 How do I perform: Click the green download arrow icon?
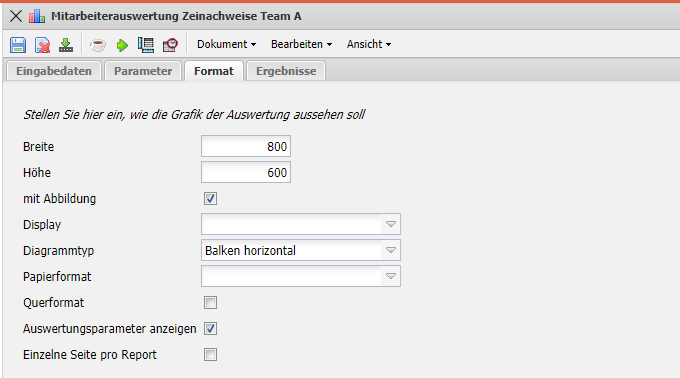click(66, 45)
